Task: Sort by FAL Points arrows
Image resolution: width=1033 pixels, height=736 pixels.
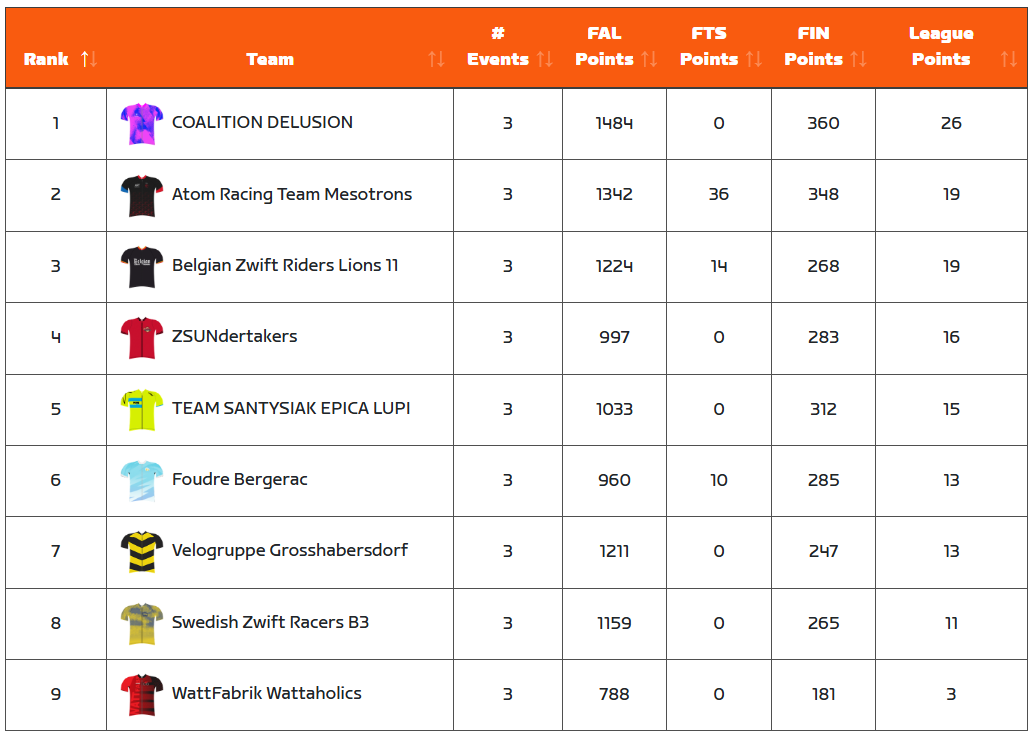Action: [x=649, y=59]
